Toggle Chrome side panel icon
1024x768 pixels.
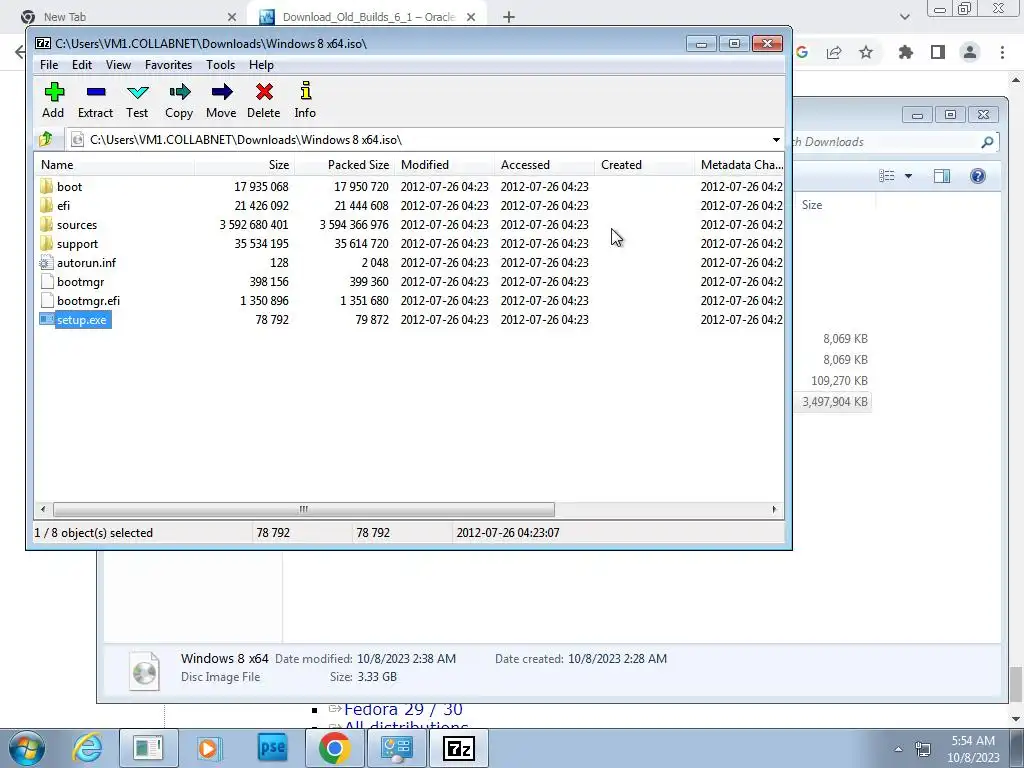(938, 52)
